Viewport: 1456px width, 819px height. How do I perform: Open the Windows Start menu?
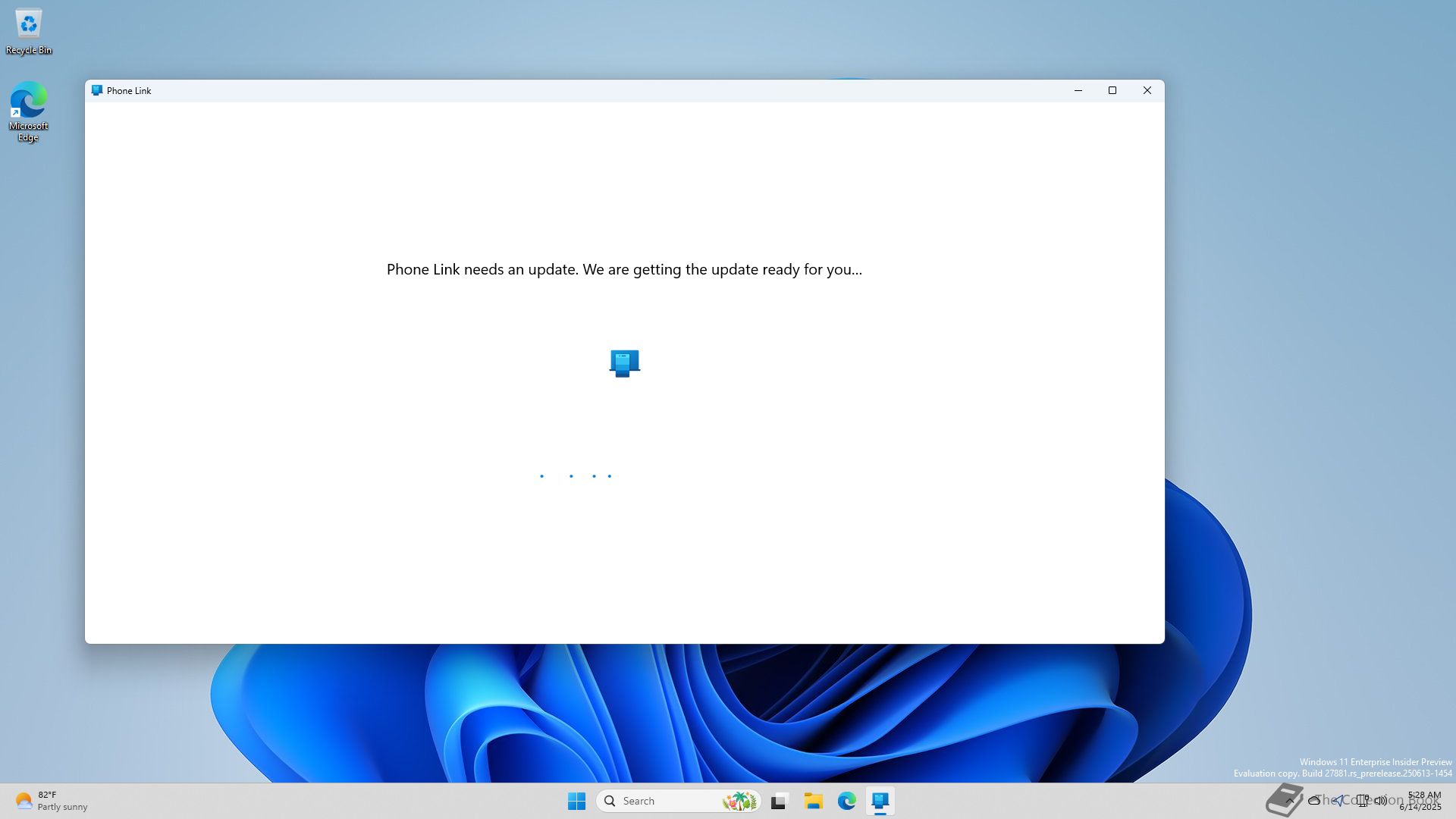pyautogui.click(x=576, y=801)
